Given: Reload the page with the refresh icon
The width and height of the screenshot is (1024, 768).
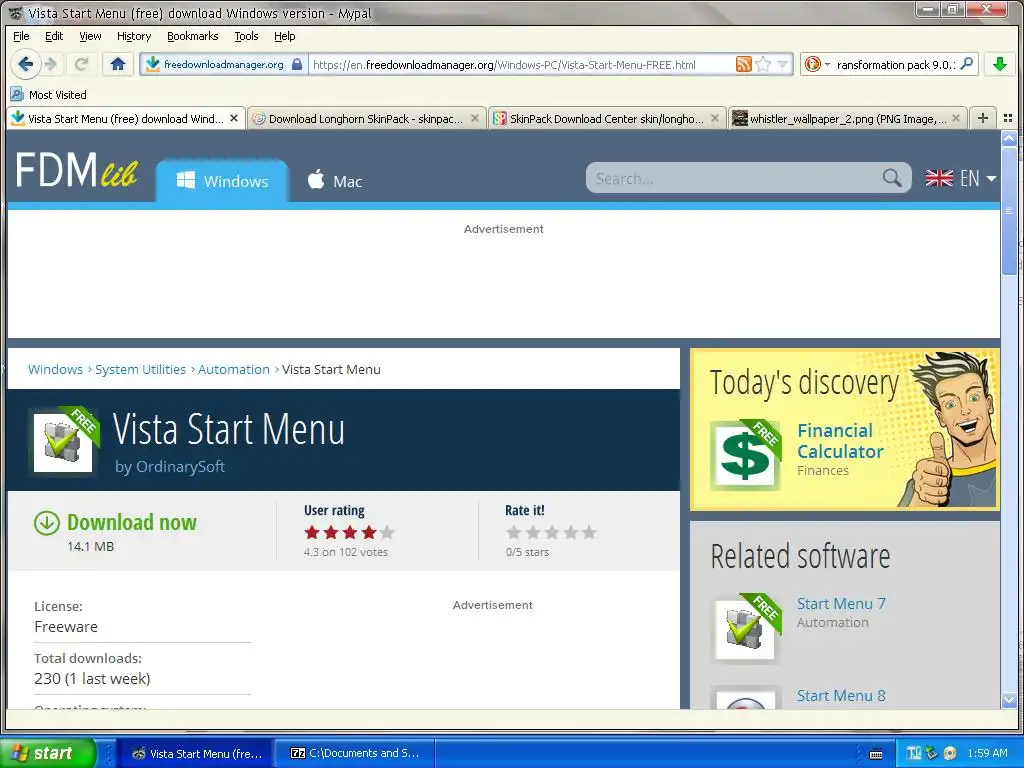Looking at the screenshot, I should point(81,64).
